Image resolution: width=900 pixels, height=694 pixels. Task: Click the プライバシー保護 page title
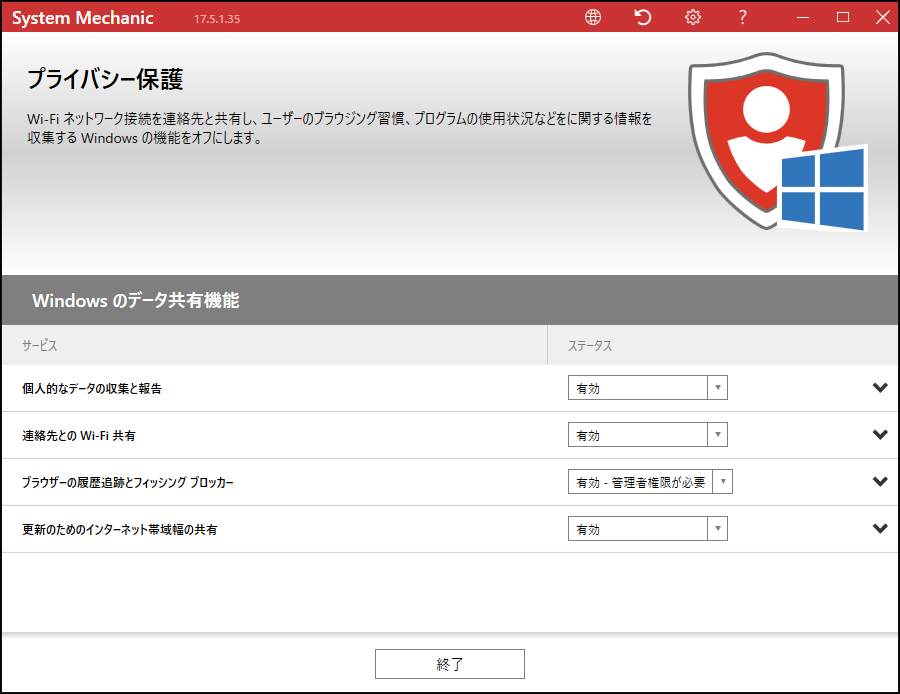click(105, 79)
